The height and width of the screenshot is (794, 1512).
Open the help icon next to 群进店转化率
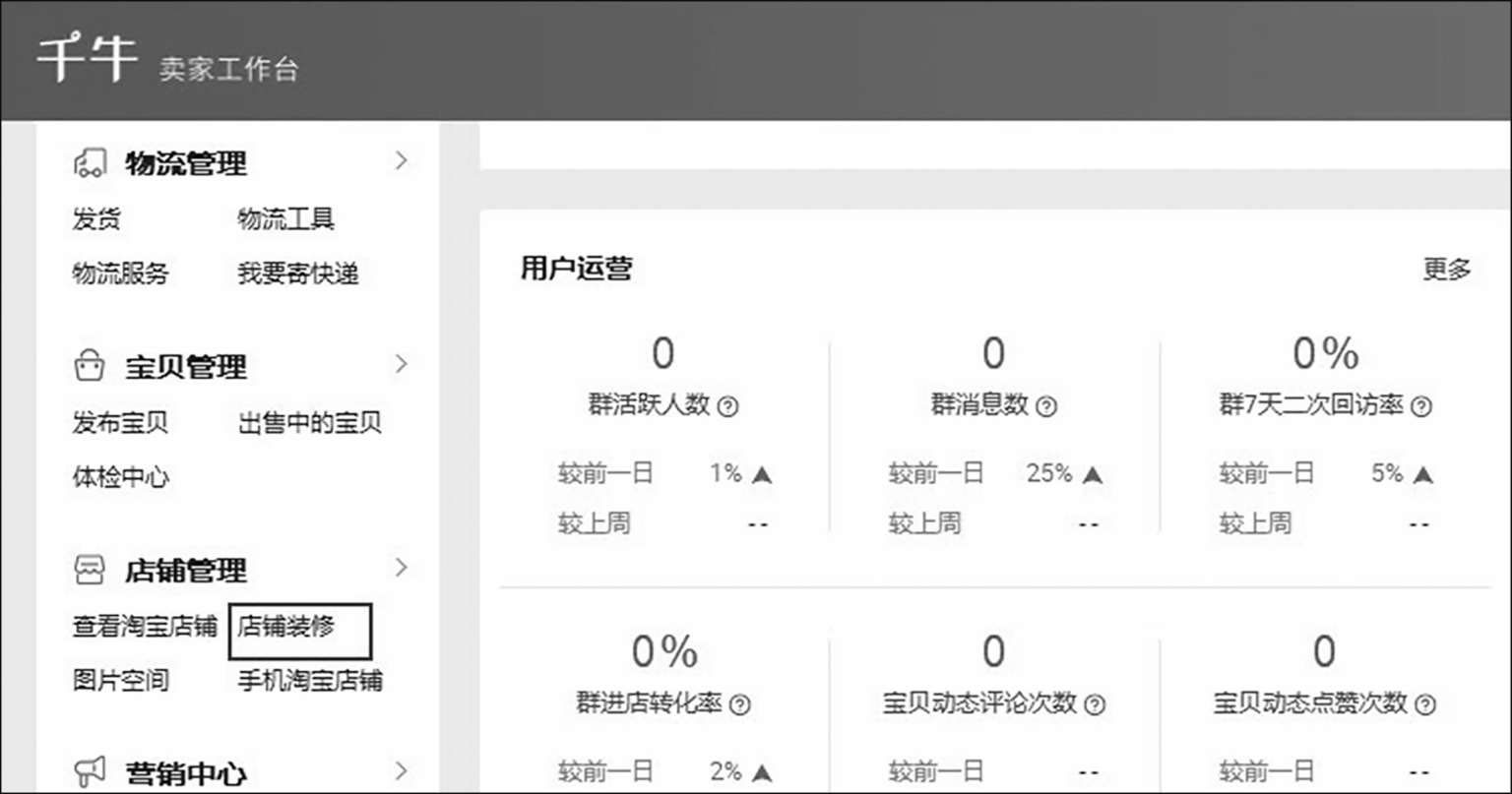(740, 704)
